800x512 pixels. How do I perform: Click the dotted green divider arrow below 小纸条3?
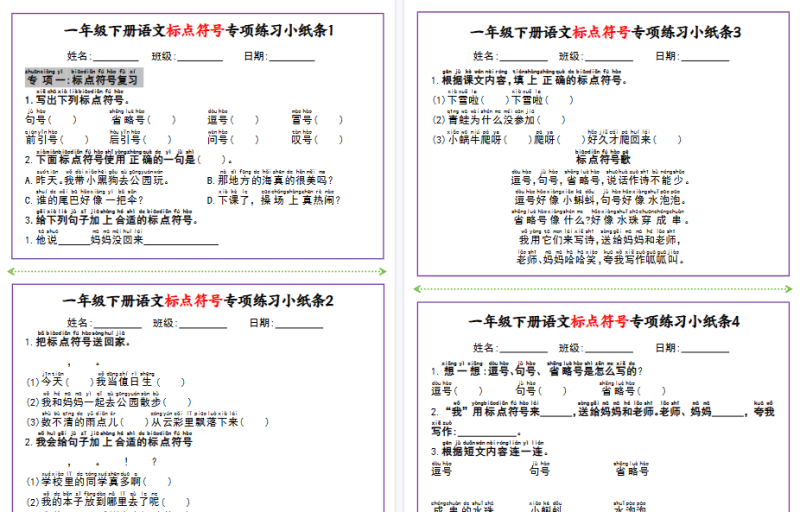click(x=603, y=289)
